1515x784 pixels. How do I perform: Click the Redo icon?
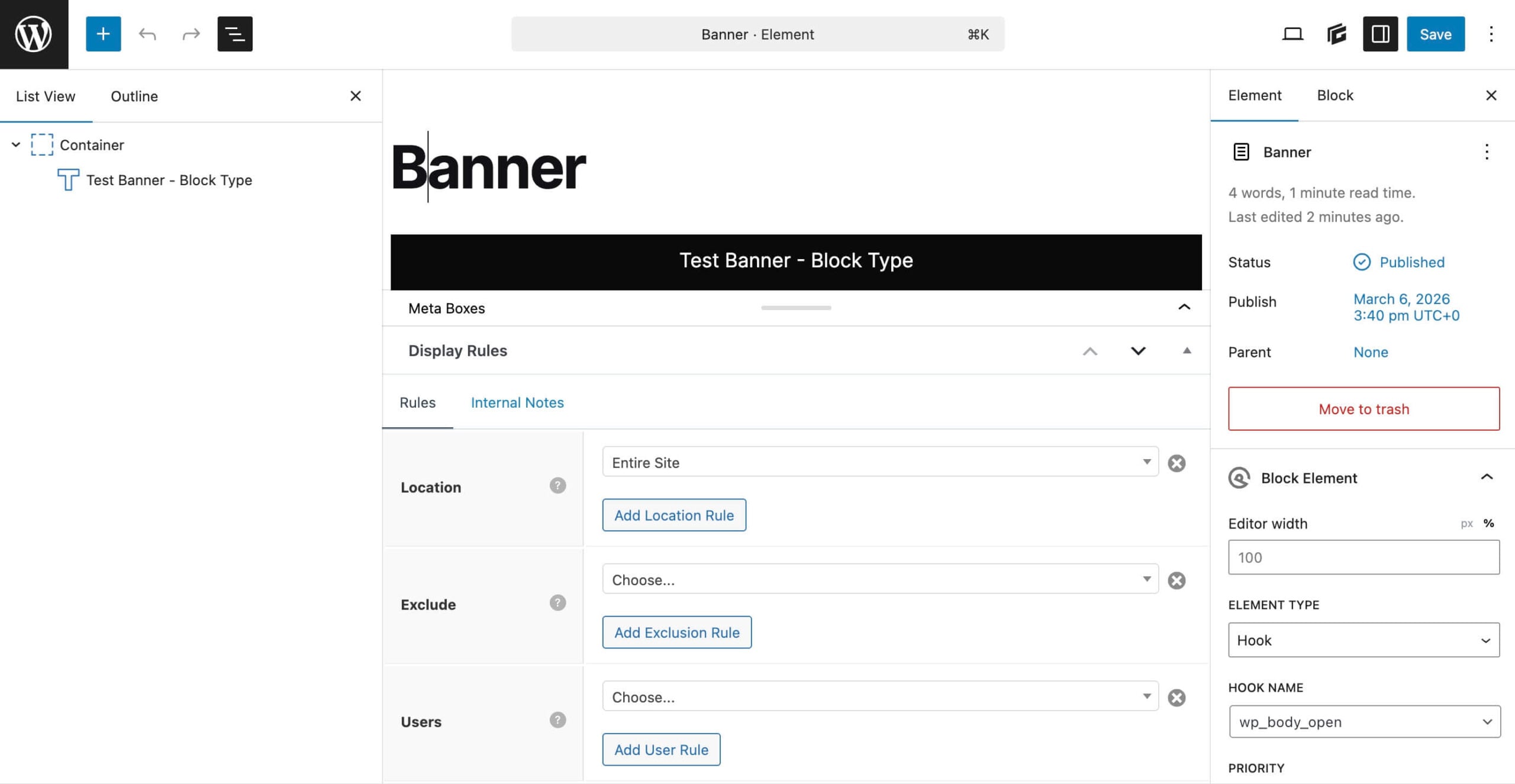pyautogui.click(x=191, y=34)
